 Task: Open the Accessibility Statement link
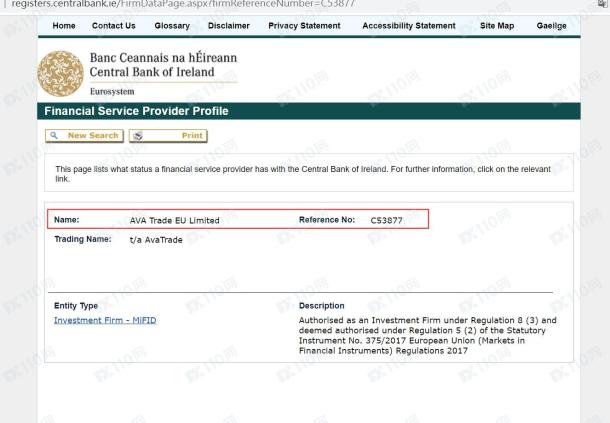[x=409, y=26]
